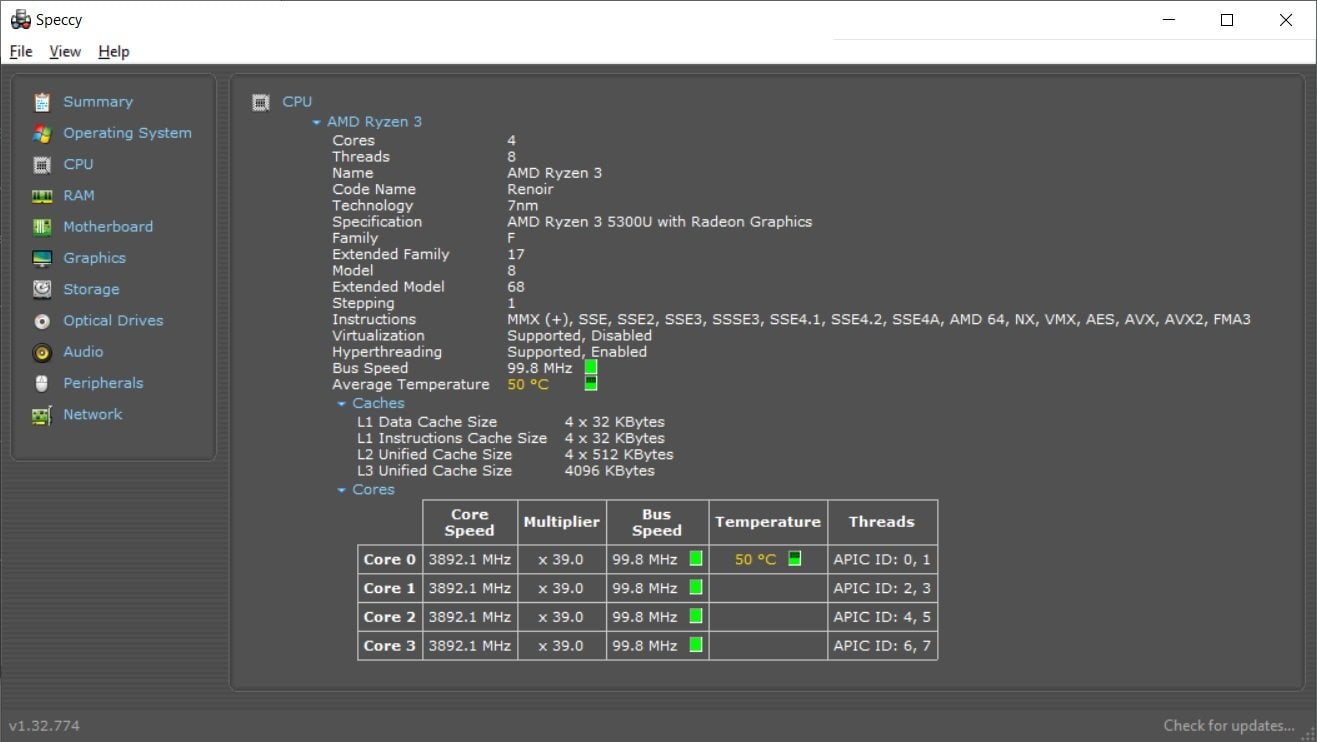Image resolution: width=1317 pixels, height=742 pixels.
Task: Click the Storage drive icon in sidebar
Action: [x=42, y=289]
